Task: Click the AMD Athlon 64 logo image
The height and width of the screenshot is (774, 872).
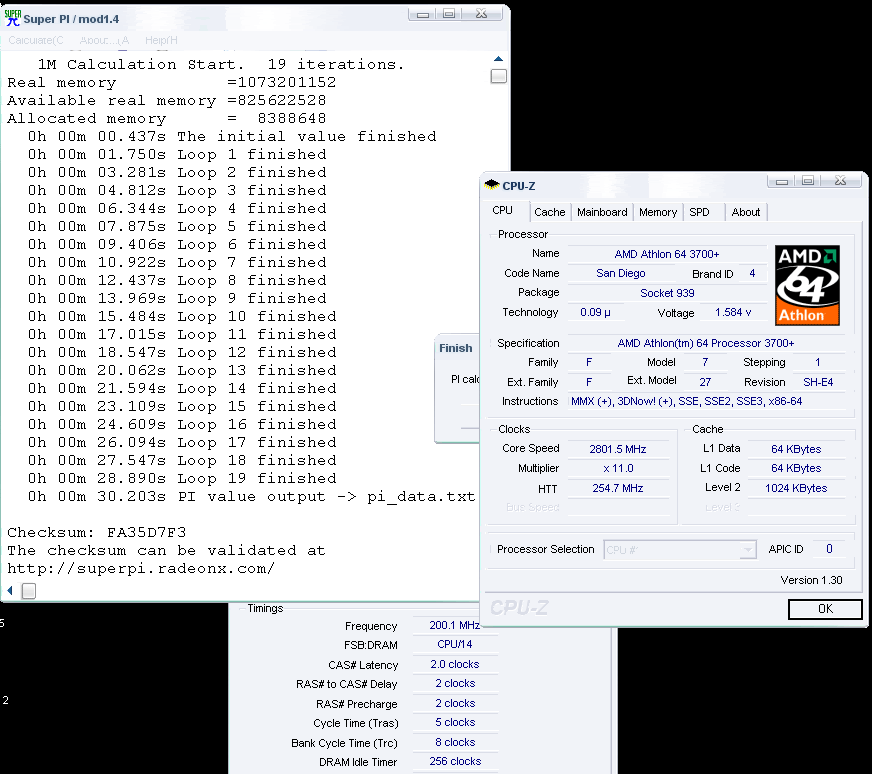Action: pos(807,285)
